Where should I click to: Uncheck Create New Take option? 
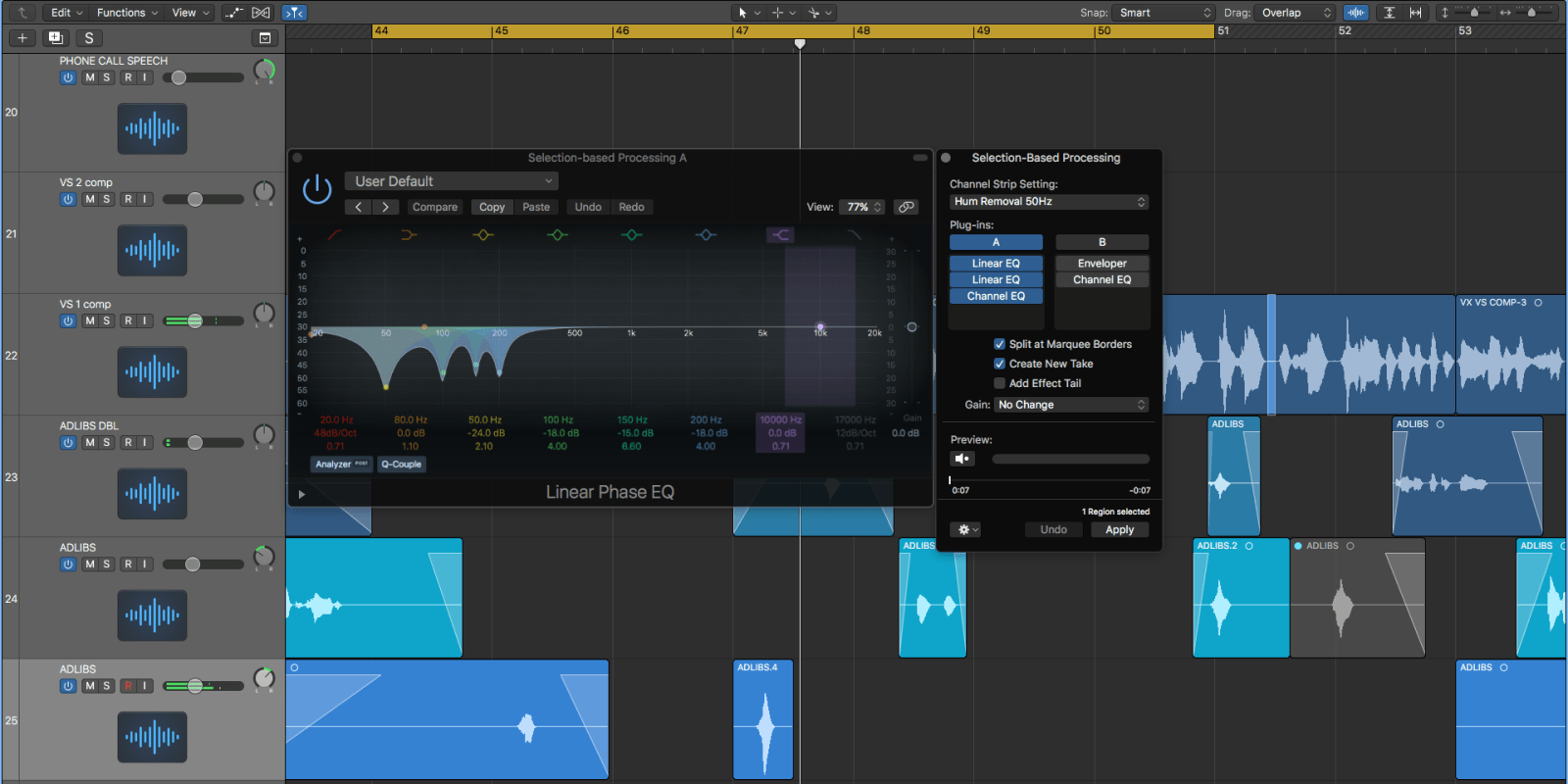(x=1000, y=364)
